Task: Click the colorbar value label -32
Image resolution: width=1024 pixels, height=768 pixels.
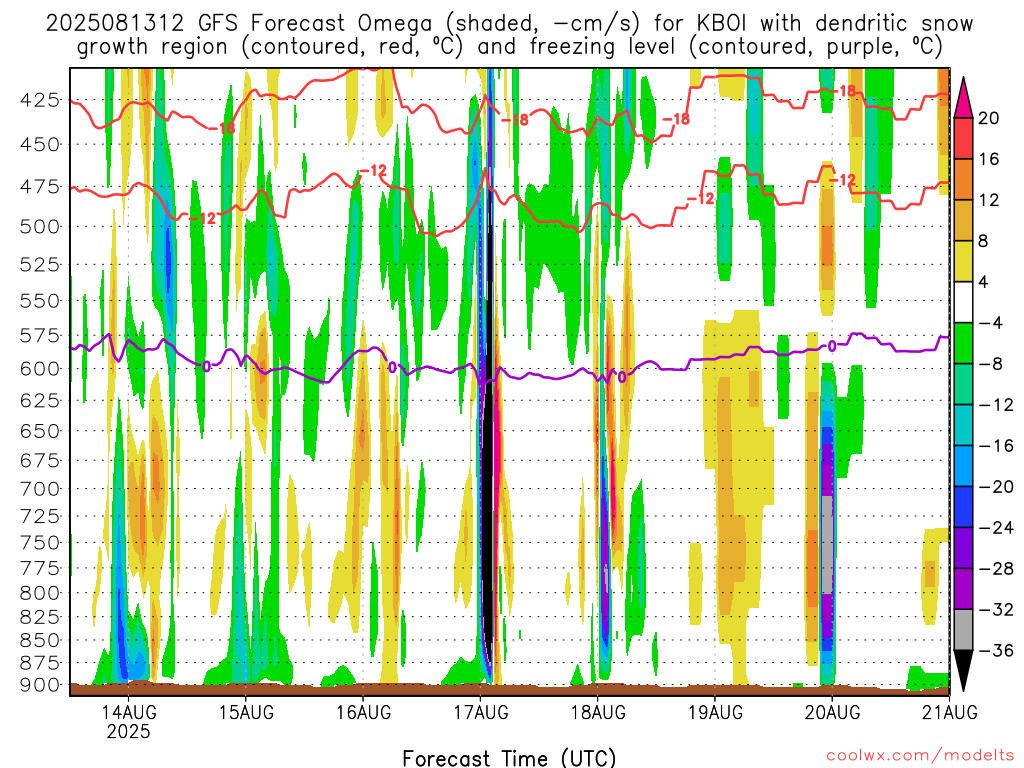Action: click(997, 609)
